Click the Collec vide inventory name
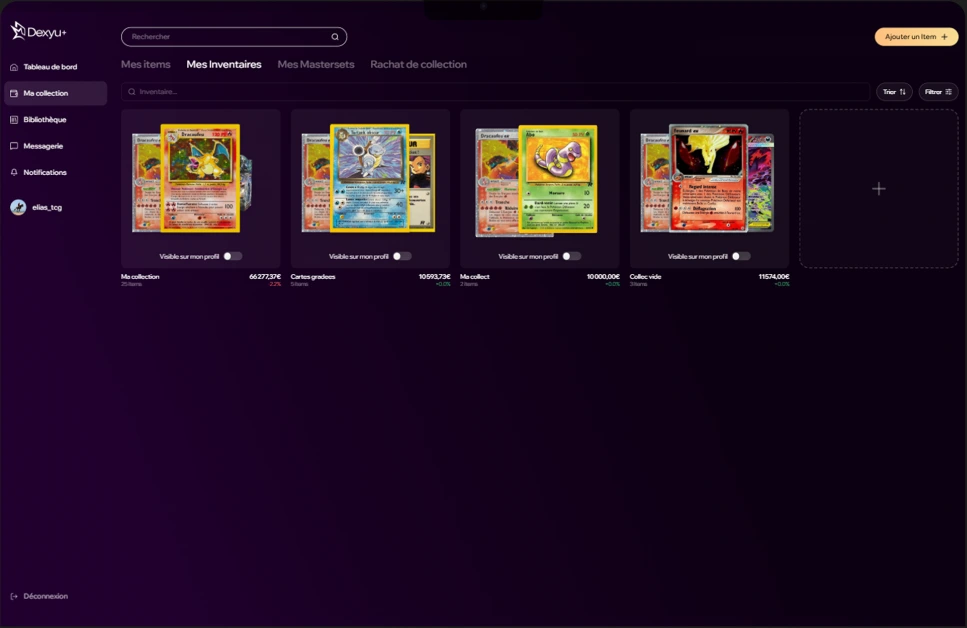The height and width of the screenshot is (628, 967). tap(645, 277)
